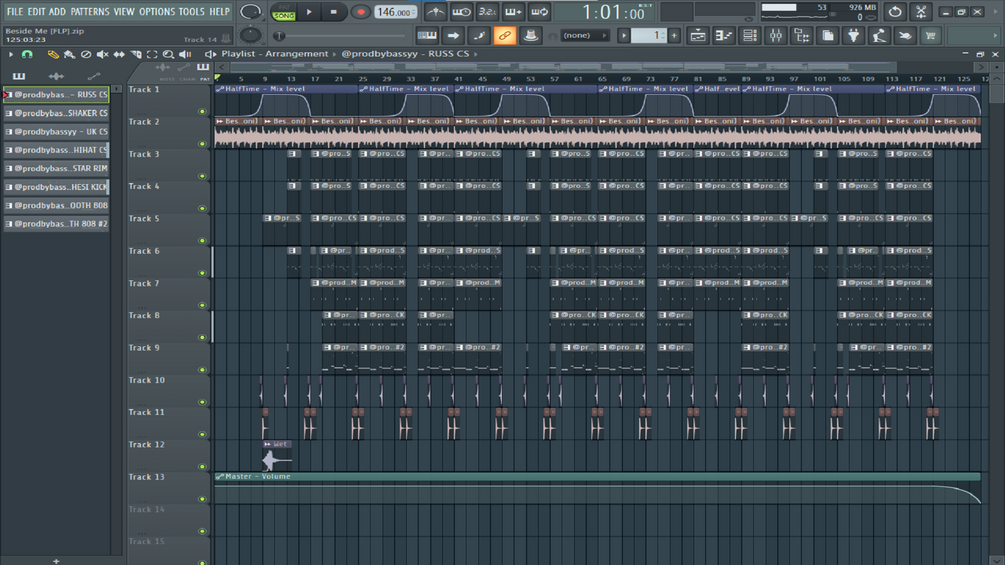Stop playback with the stop button
This screenshot has width=1005, height=565.
[333, 12]
